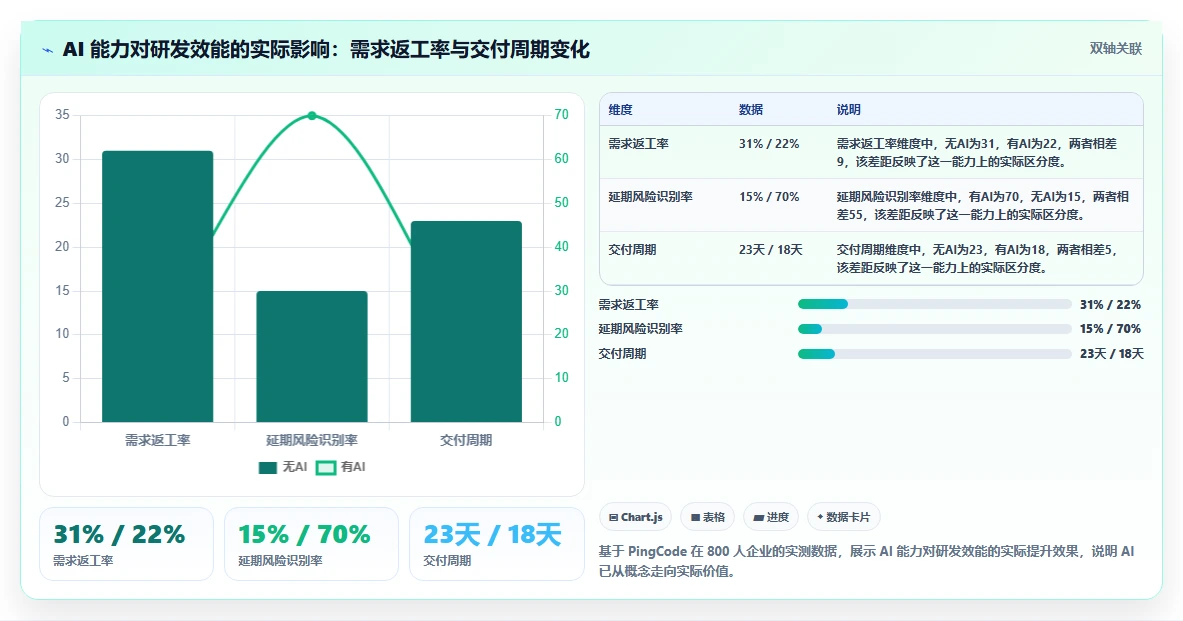This screenshot has width=1183, height=621.
Task: Click the 延期风险识别率 progress bar
Action: tap(934, 329)
